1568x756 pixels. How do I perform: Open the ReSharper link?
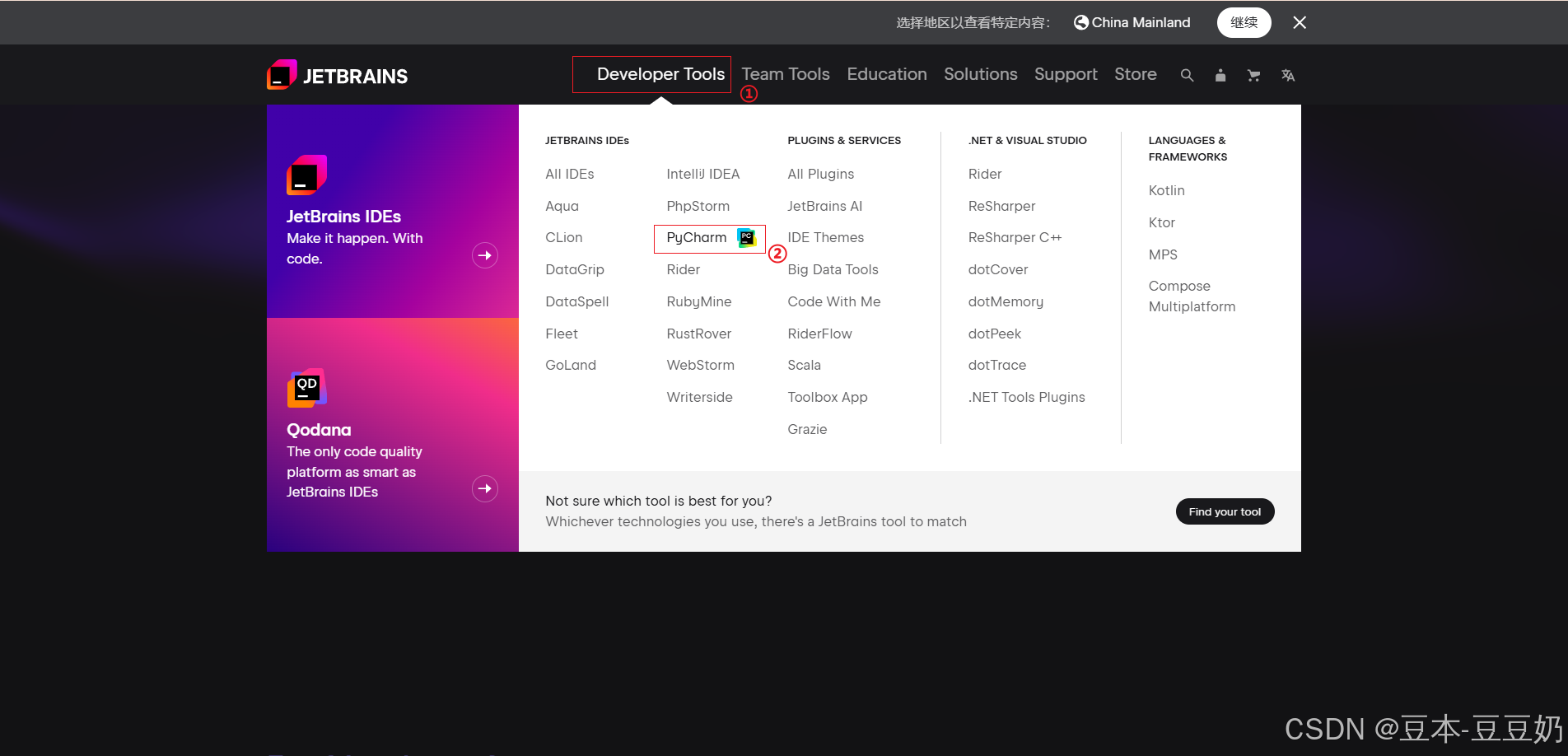[1002, 206]
